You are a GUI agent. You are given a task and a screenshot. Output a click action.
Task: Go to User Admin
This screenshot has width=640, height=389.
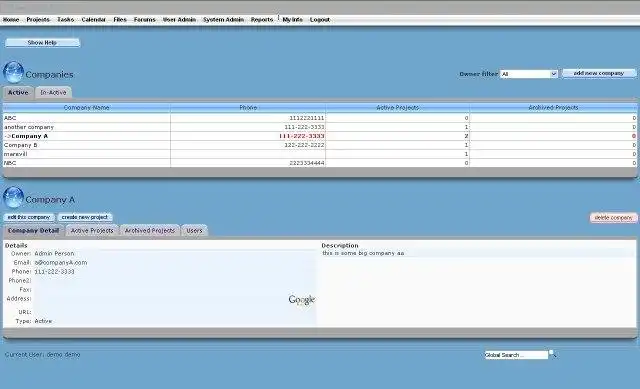point(179,20)
